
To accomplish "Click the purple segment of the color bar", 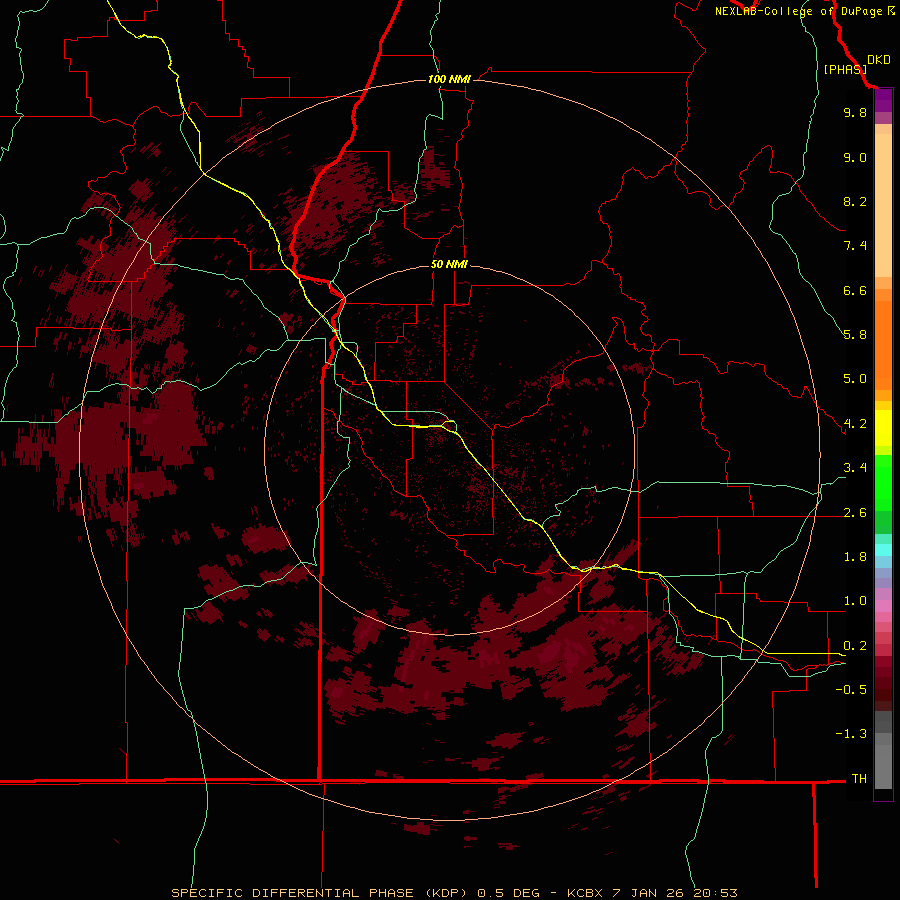I will (883, 101).
